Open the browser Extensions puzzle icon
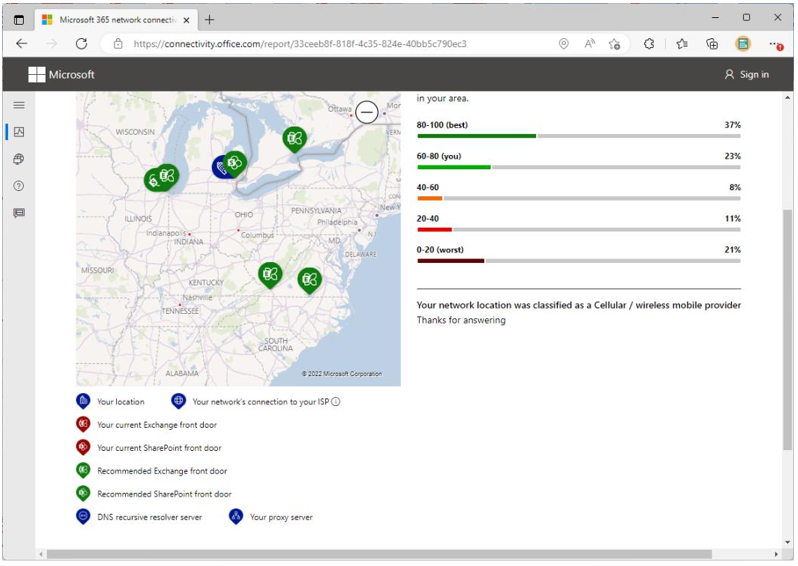 click(x=649, y=44)
